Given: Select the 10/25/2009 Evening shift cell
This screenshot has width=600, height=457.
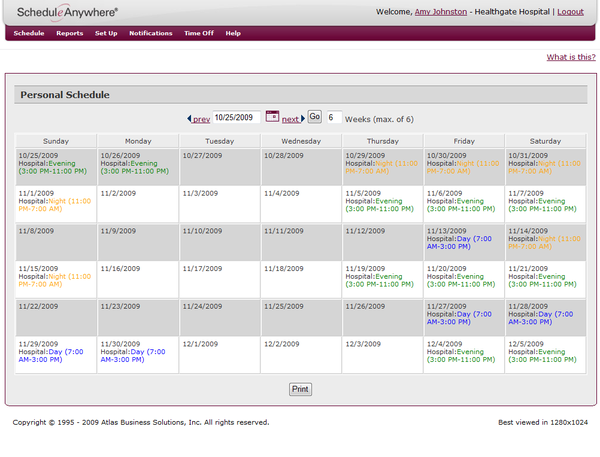Looking at the screenshot, I should pyautogui.click(x=56, y=166).
